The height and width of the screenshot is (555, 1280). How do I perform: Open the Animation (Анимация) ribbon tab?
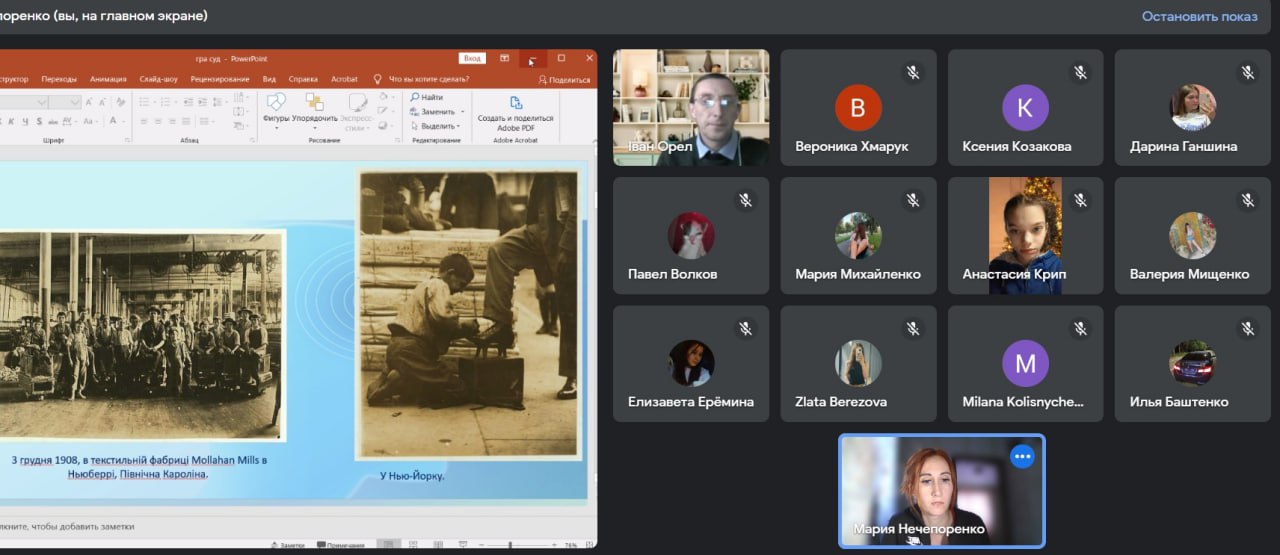(108, 79)
